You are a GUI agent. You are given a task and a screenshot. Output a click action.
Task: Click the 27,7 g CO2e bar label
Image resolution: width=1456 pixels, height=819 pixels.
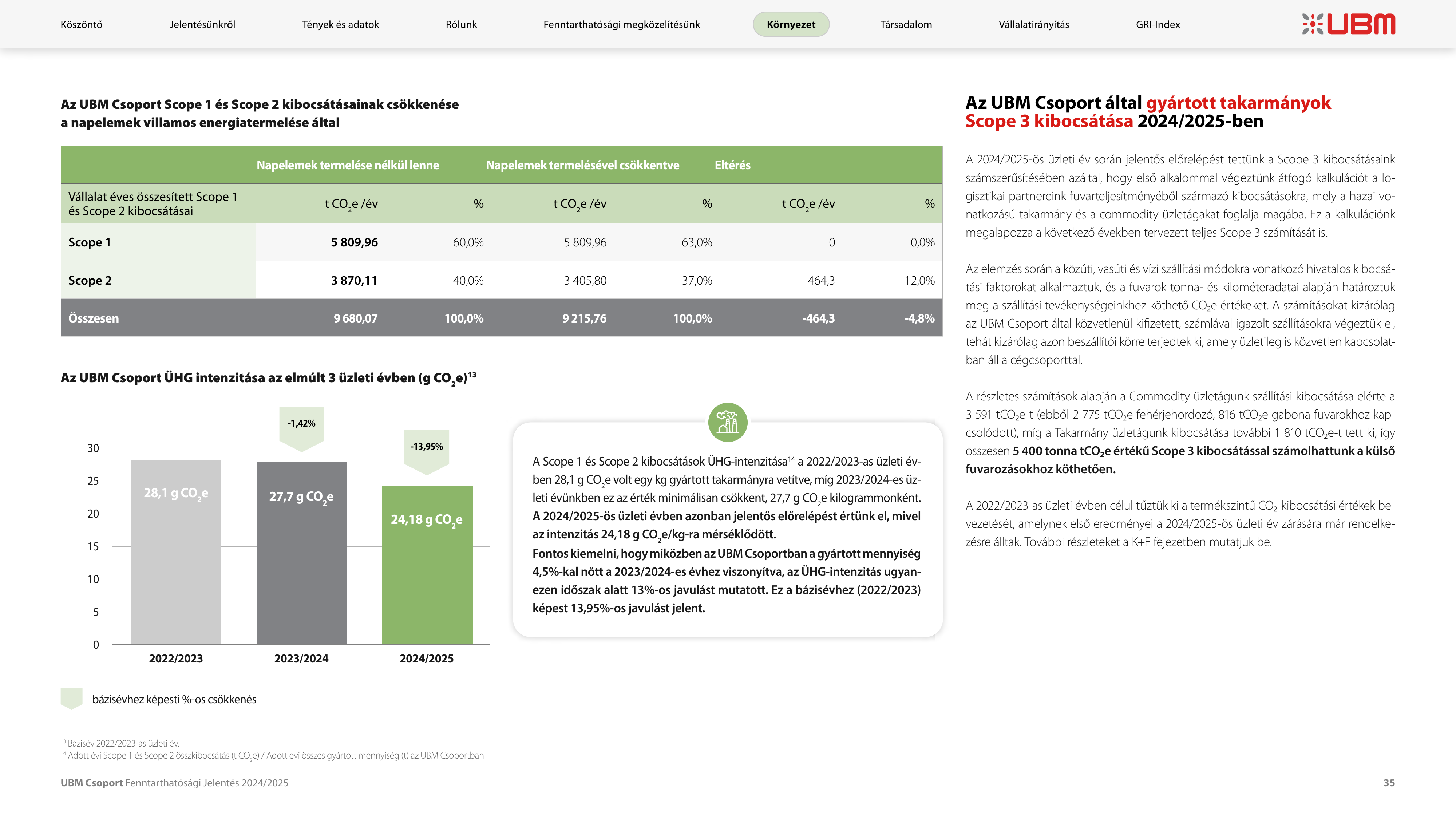point(301,497)
